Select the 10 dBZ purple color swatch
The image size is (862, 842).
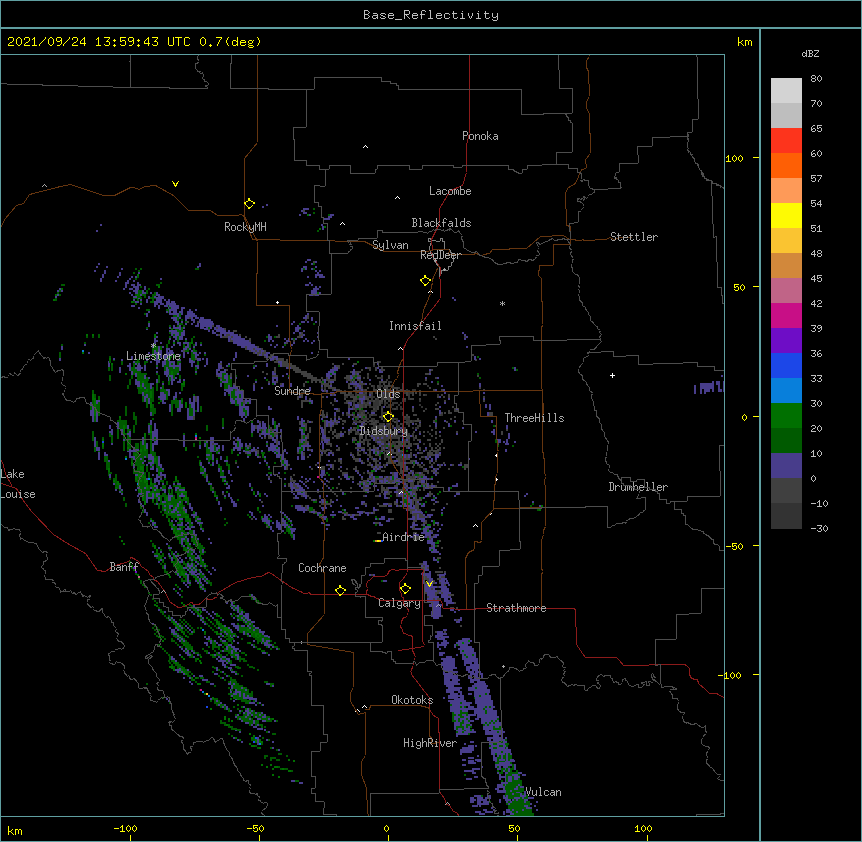coord(786,466)
